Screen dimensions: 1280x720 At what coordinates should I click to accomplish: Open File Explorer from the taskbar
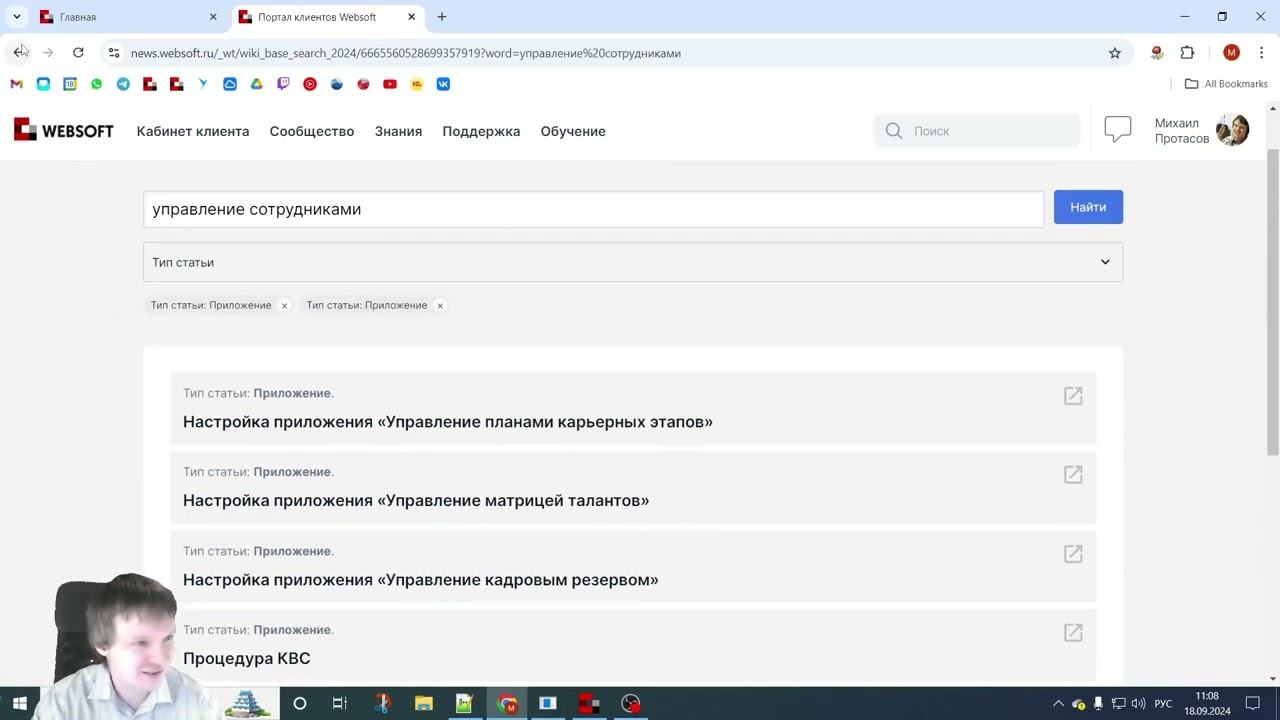(x=423, y=703)
